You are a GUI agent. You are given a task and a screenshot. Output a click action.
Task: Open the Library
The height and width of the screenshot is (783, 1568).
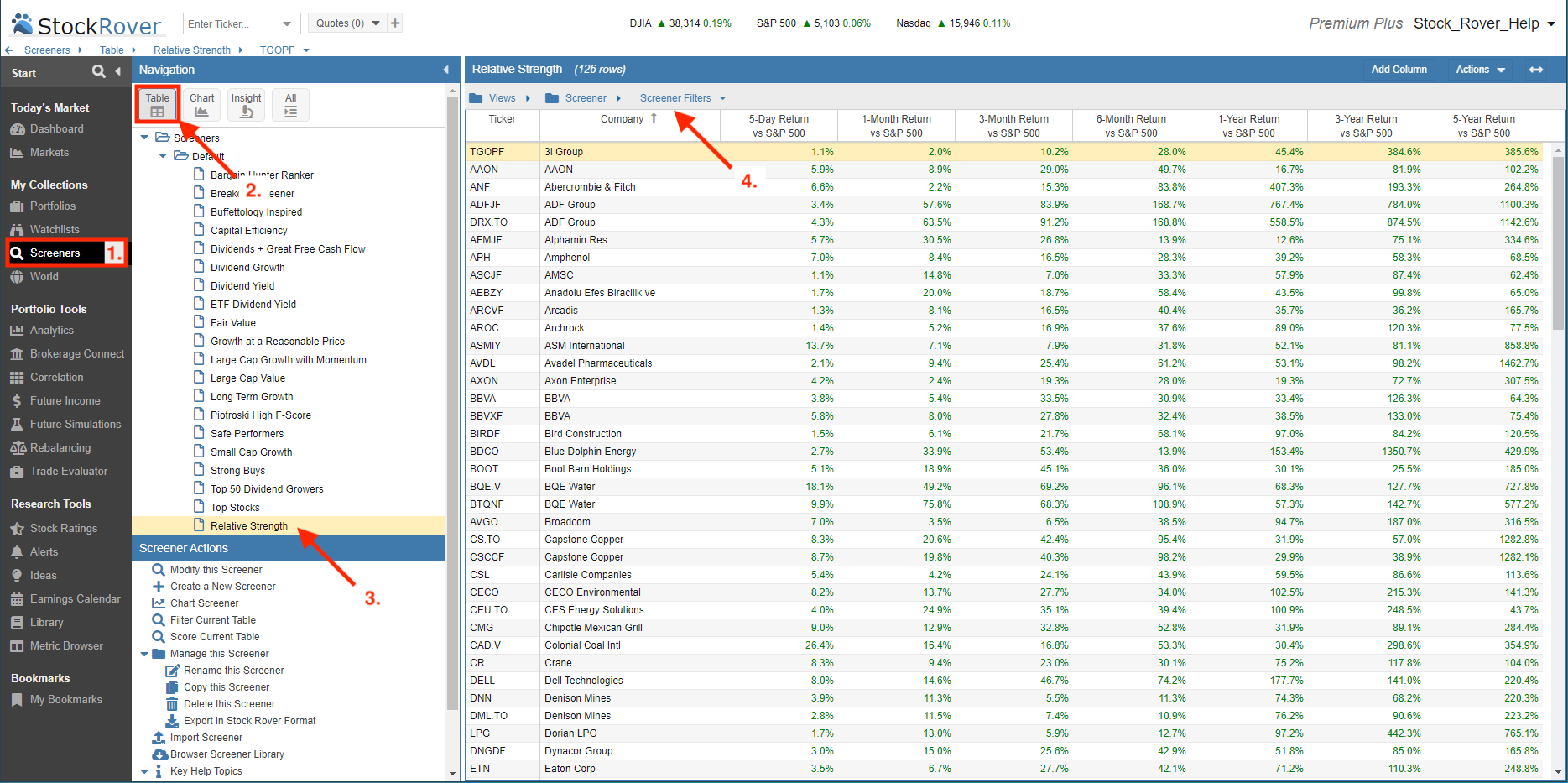(x=46, y=623)
